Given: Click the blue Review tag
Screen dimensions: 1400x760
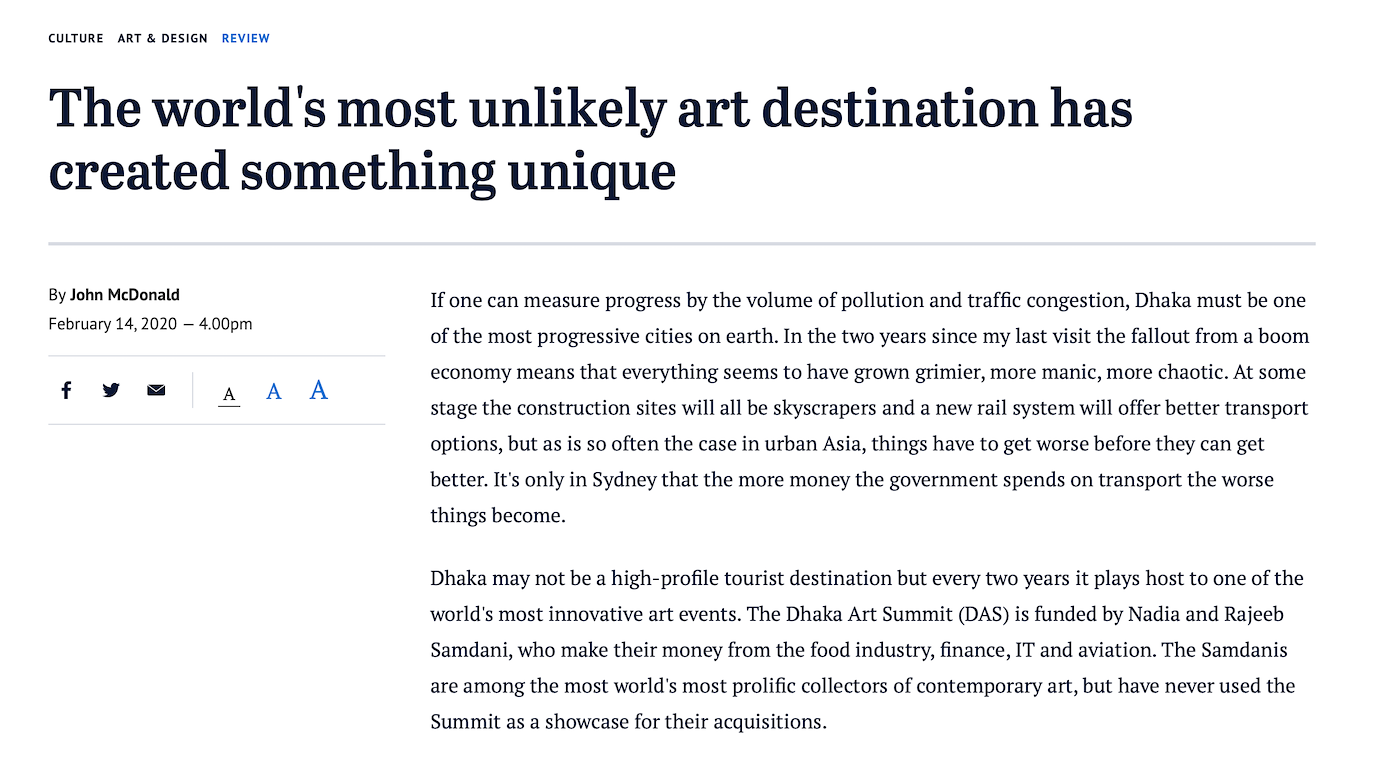Looking at the screenshot, I should [x=246, y=38].
